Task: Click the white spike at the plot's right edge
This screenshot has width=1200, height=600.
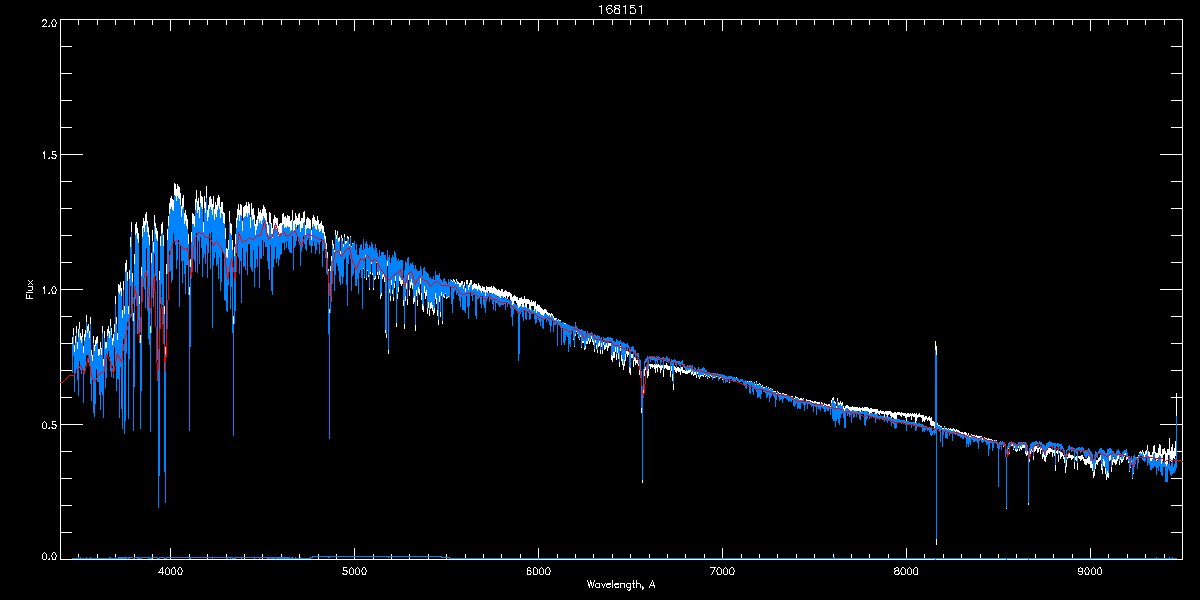Action: (x=1177, y=400)
